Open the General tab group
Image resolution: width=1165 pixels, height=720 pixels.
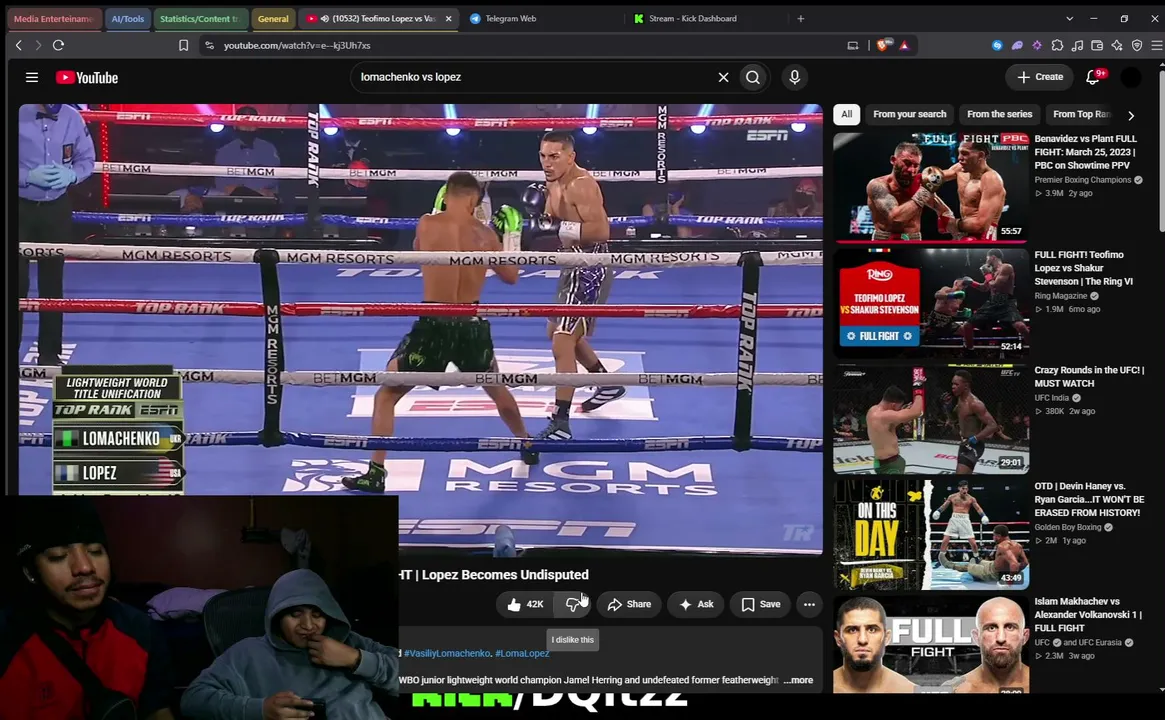pos(273,19)
